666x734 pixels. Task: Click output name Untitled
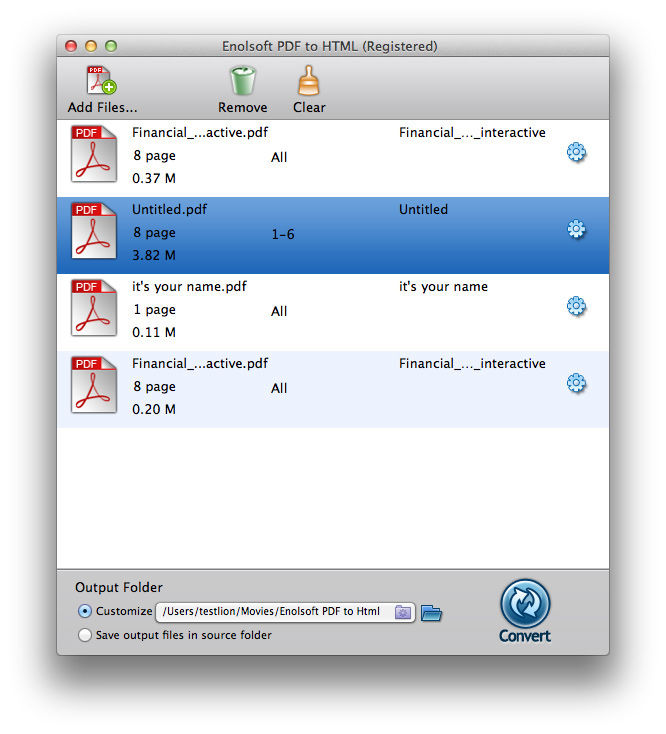pyautogui.click(x=423, y=209)
